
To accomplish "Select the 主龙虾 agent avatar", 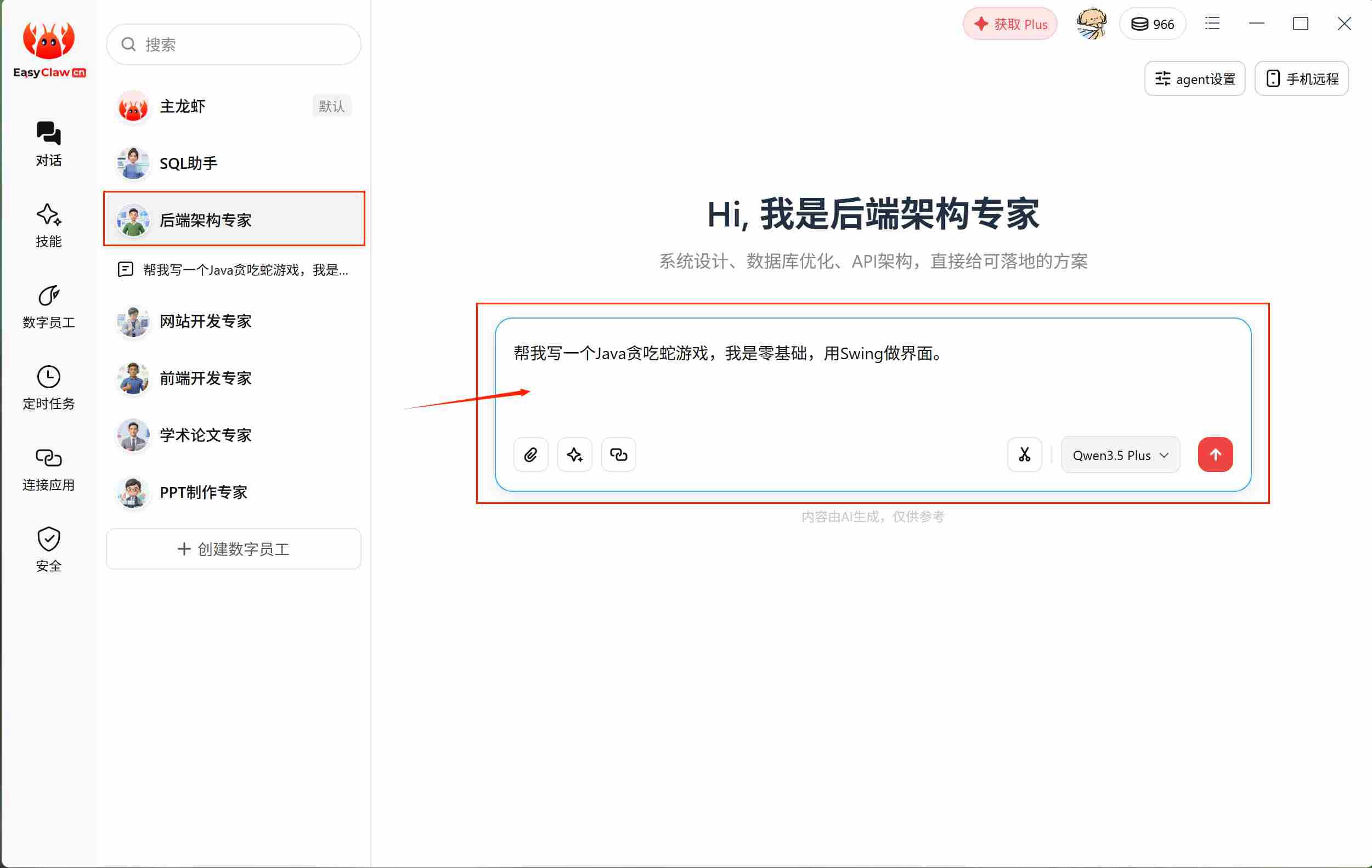I will [133, 106].
